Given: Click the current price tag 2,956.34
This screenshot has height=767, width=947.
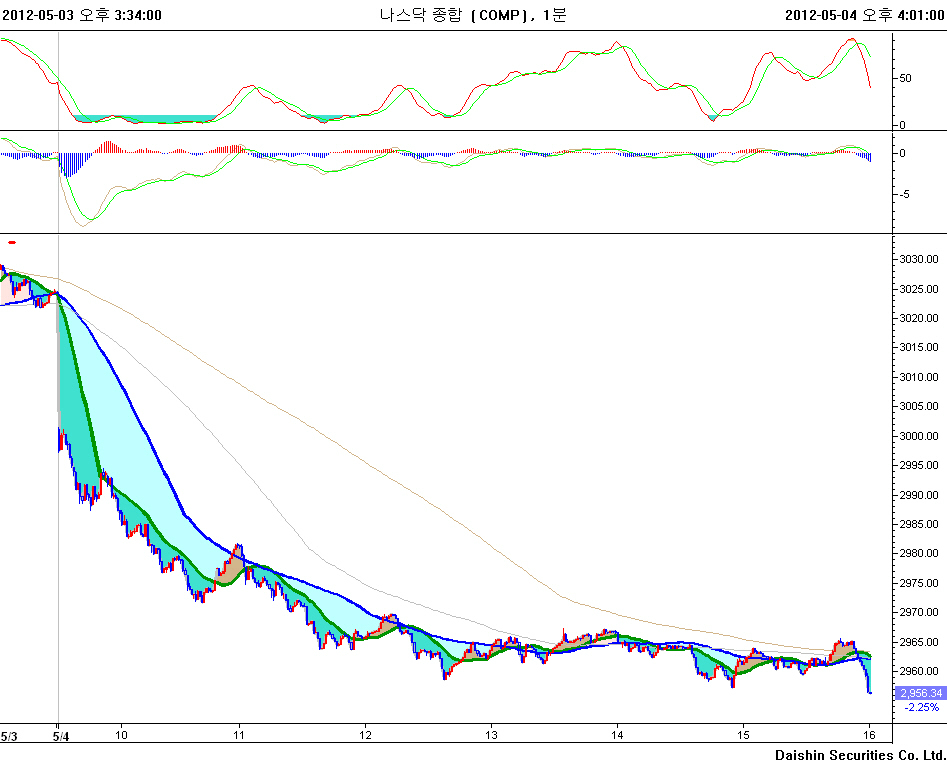Looking at the screenshot, I should click(x=920, y=693).
